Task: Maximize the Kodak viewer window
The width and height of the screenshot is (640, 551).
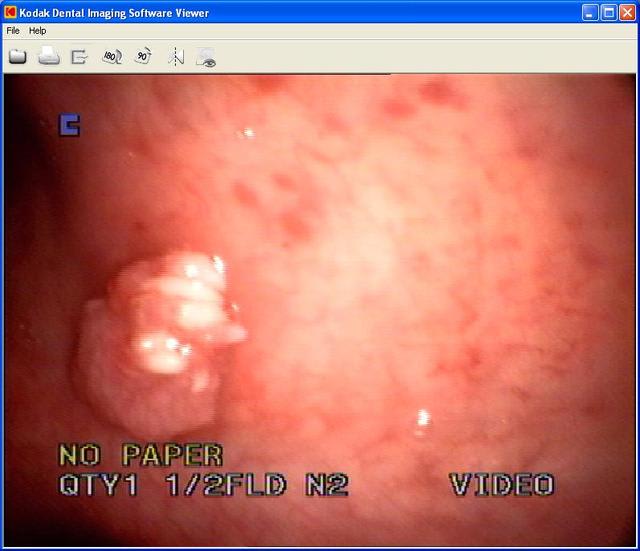Action: click(608, 13)
